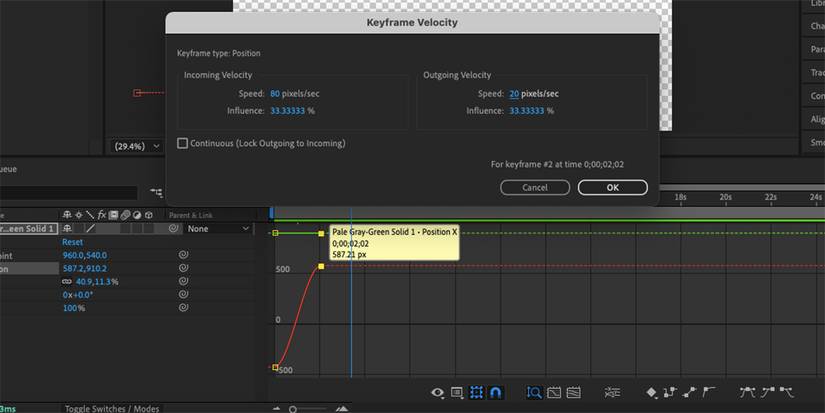Click pick whip beside 0x+0.0° value
Viewport: 825px width, 413px height.
coord(183,295)
